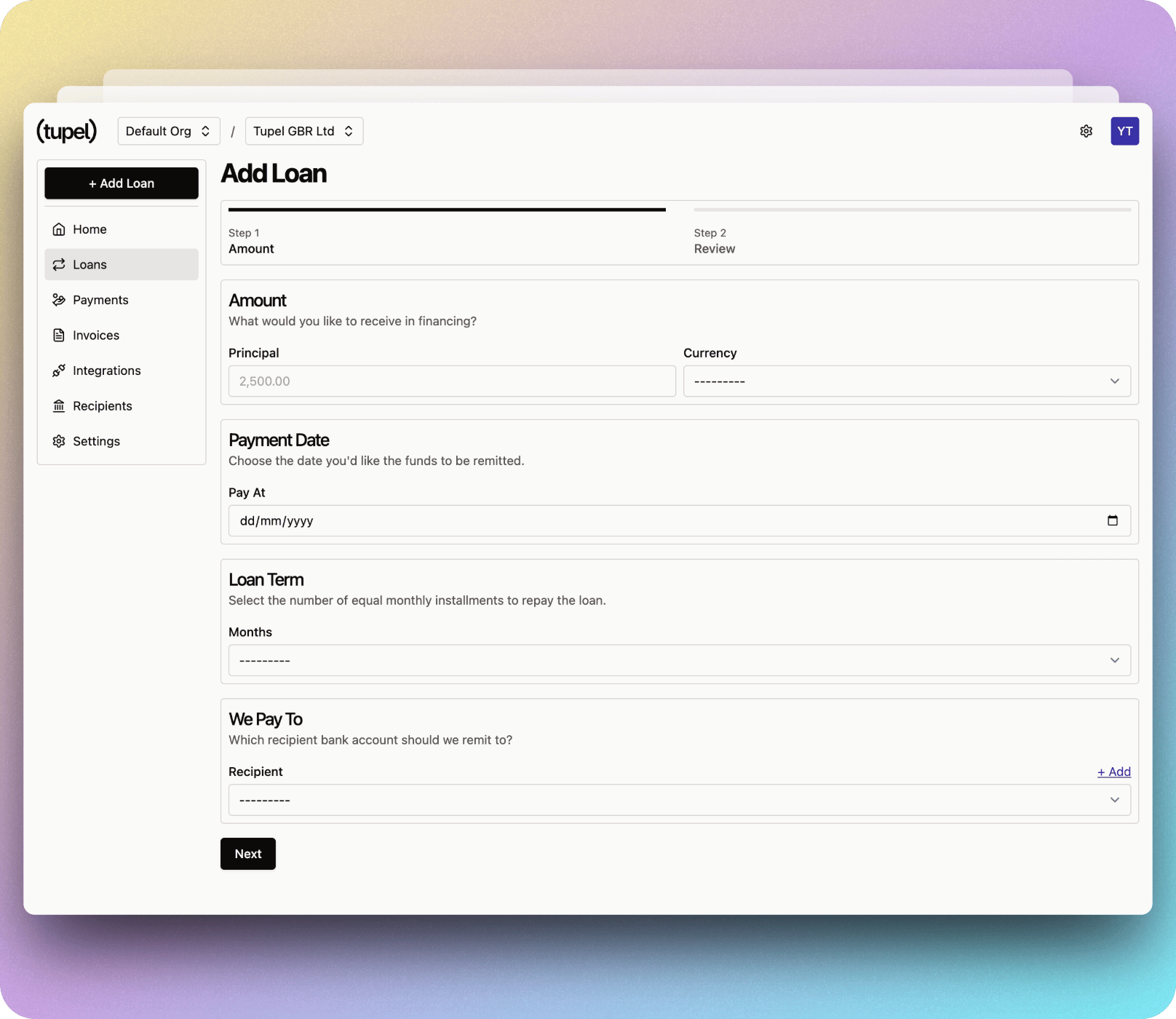The width and height of the screenshot is (1176, 1019).
Task: Open the Tupel GBR Ltd entity switcher
Action: [x=303, y=131]
